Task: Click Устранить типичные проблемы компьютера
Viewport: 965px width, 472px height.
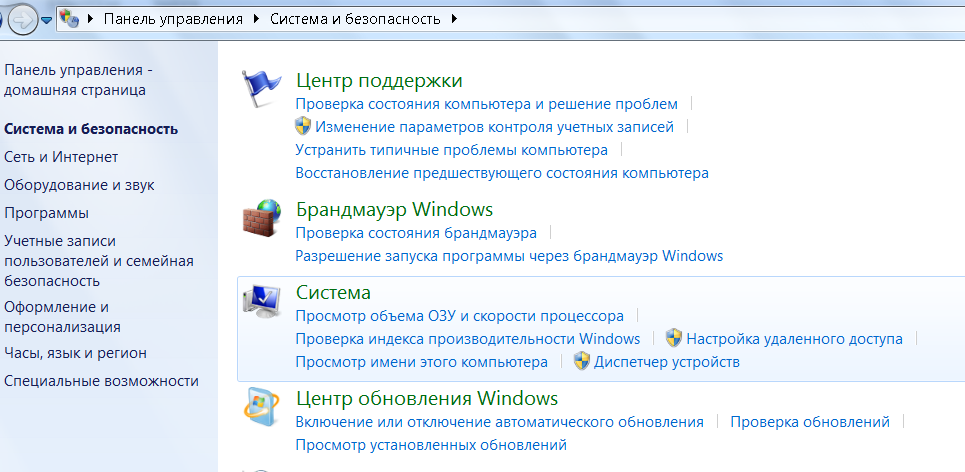Action: point(452,150)
